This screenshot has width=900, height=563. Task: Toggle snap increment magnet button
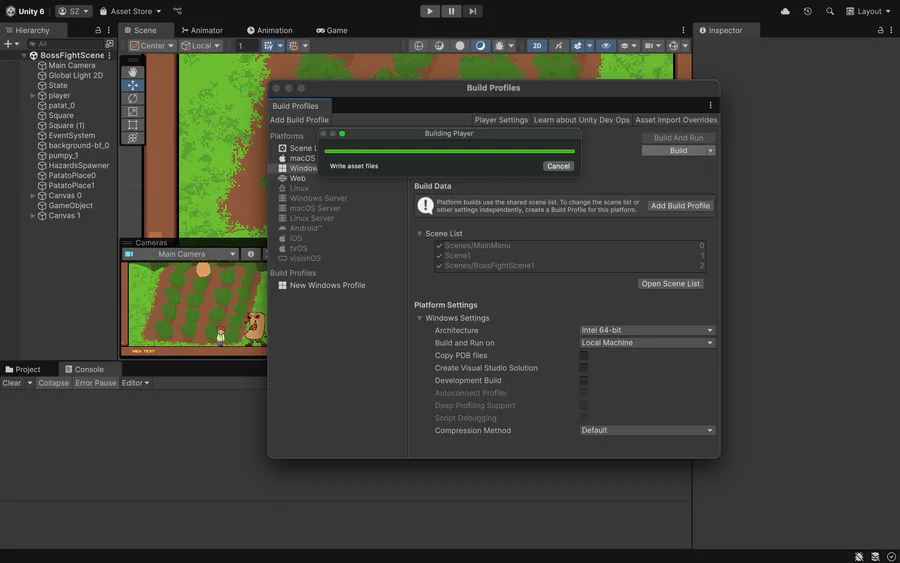[294, 45]
